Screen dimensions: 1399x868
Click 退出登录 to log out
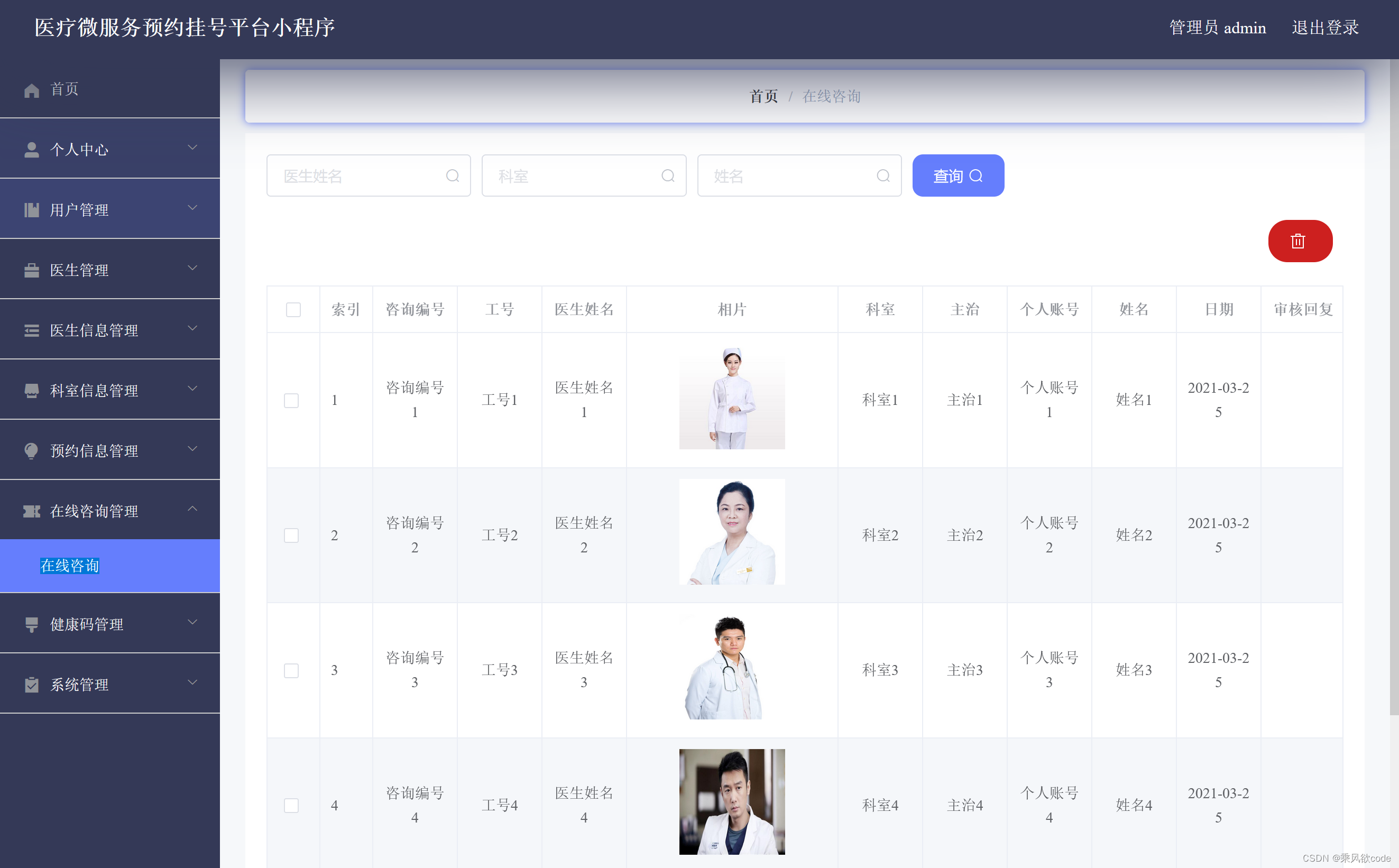[x=1324, y=27]
